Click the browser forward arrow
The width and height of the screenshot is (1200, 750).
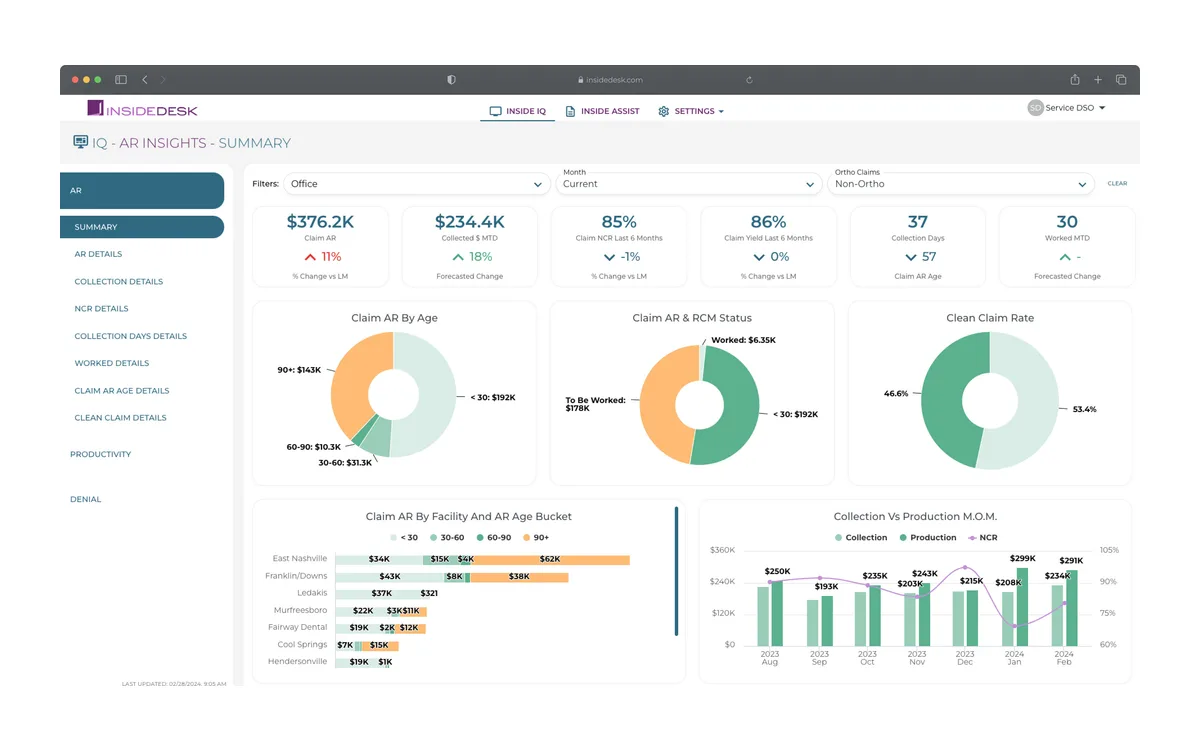[x=163, y=80]
